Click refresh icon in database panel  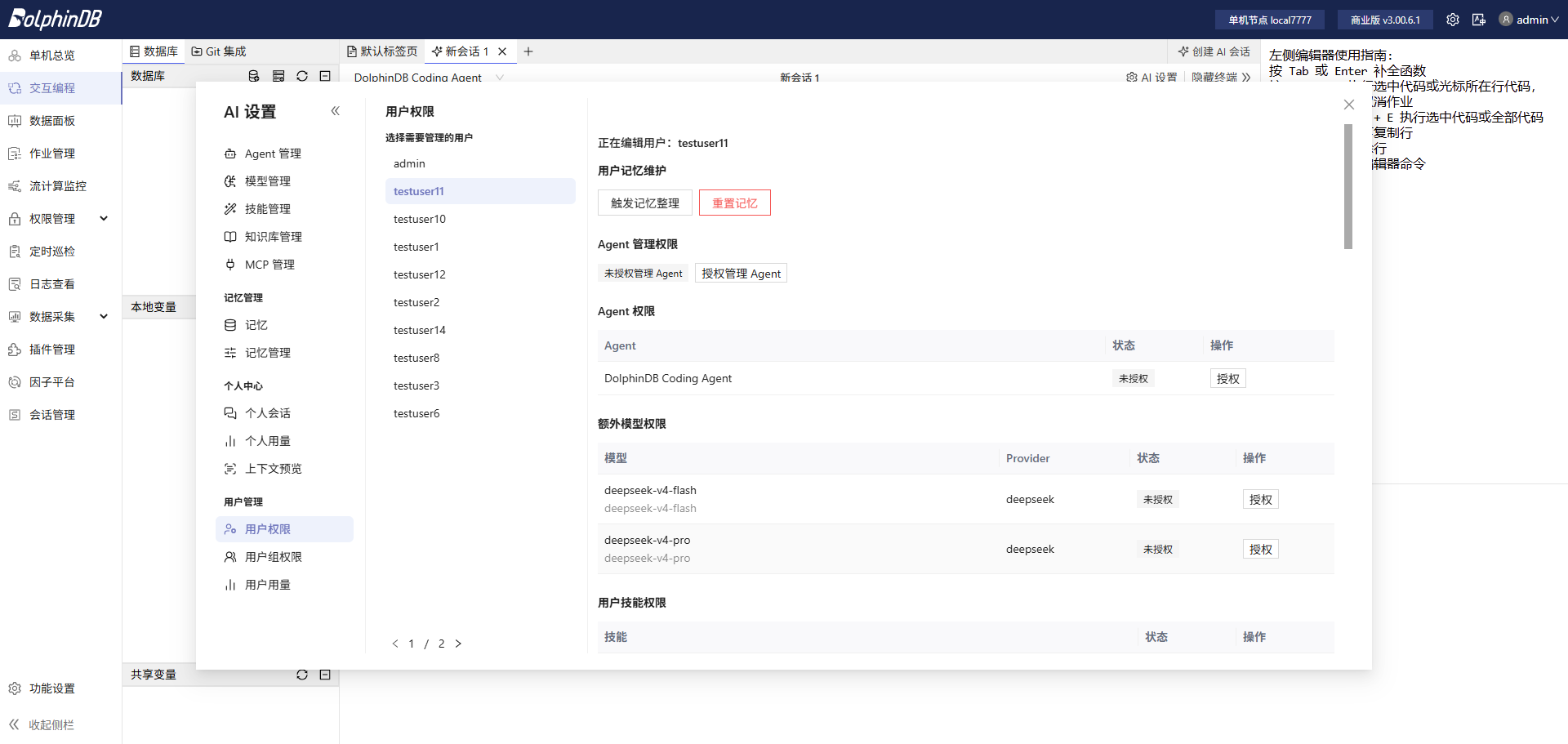click(x=302, y=76)
